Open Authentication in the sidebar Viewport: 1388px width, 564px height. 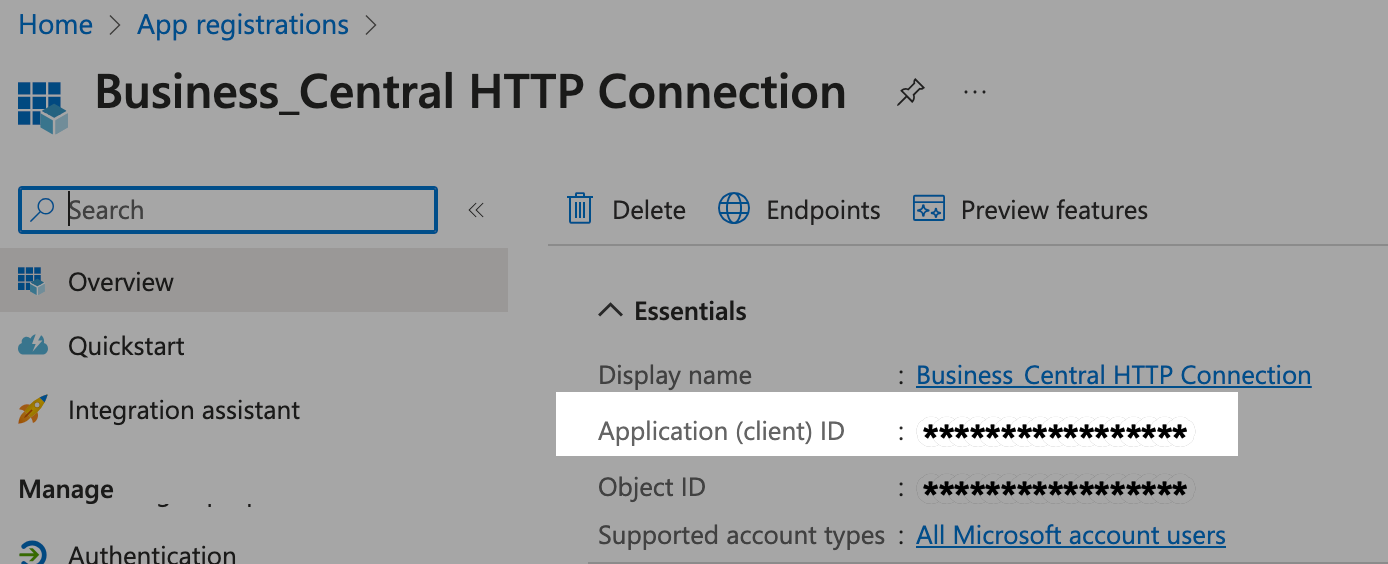(x=152, y=554)
